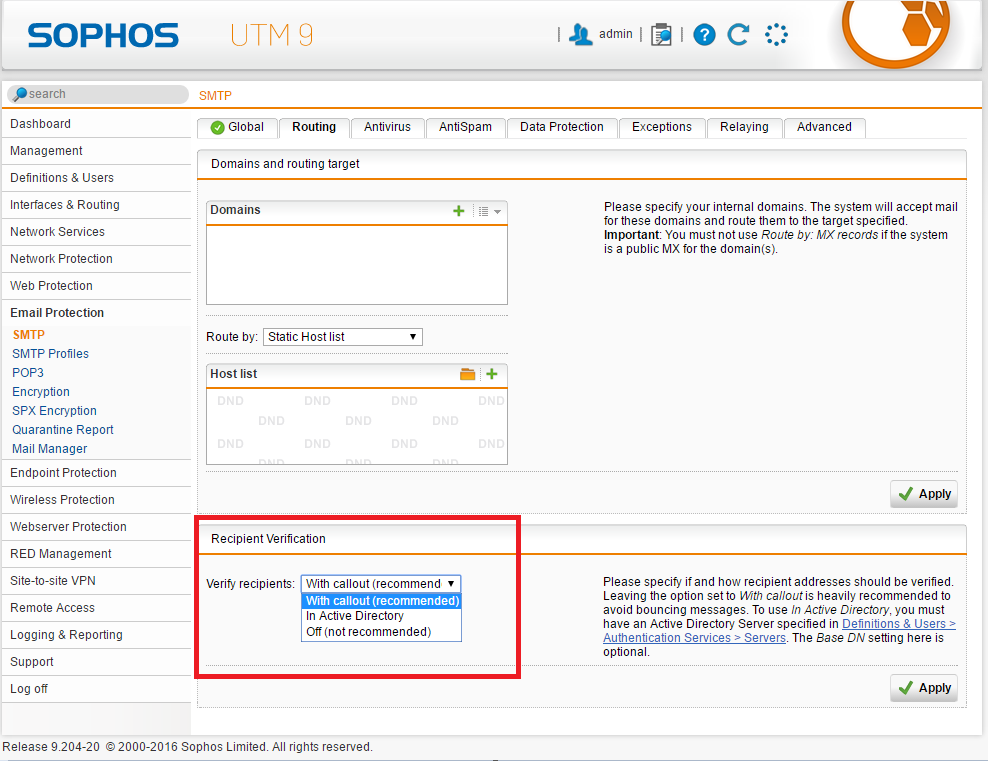Follow the Definitions & Users > Authentication Services link
The height and width of the screenshot is (761, 988).
pos(779,631)
